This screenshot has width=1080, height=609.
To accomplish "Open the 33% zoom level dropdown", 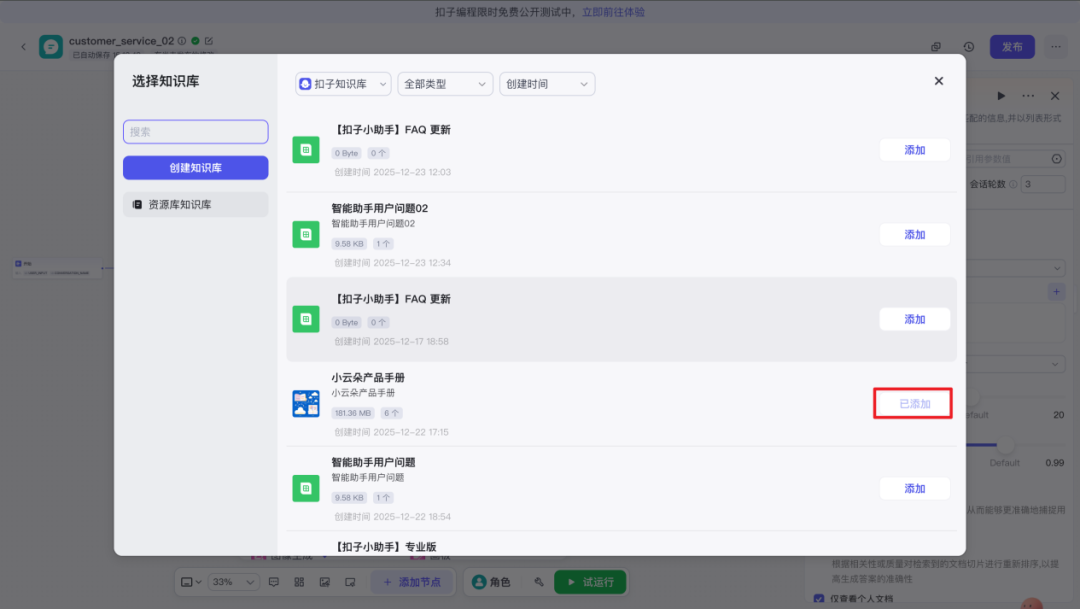I will 220,582.
